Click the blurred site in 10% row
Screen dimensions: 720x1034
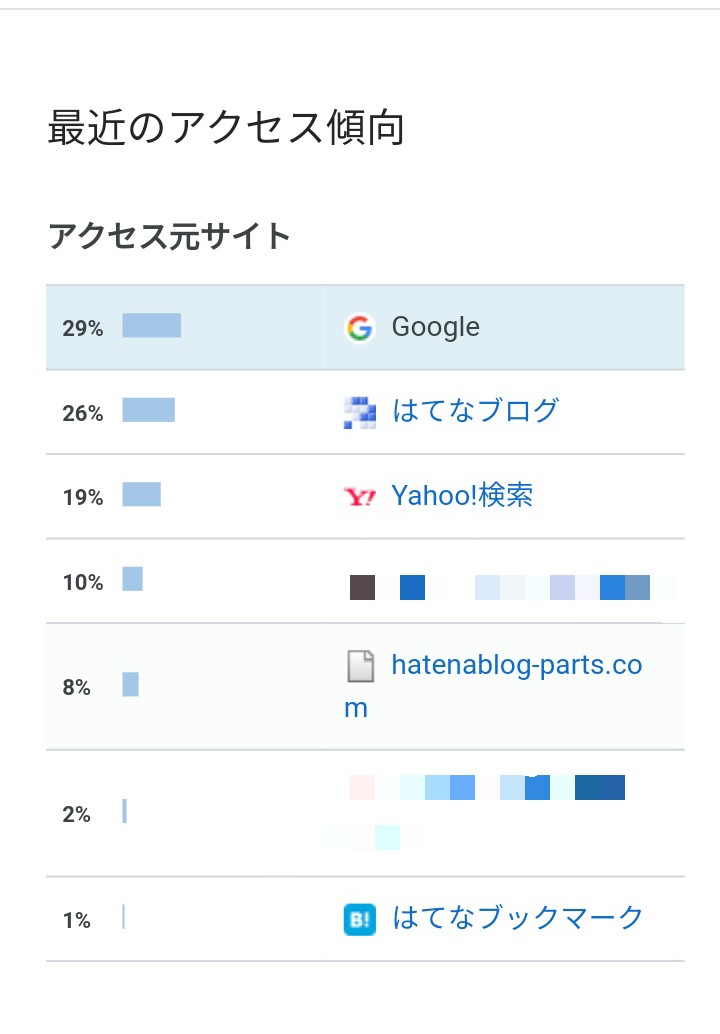pyautogui.click(x=511, y=587)
